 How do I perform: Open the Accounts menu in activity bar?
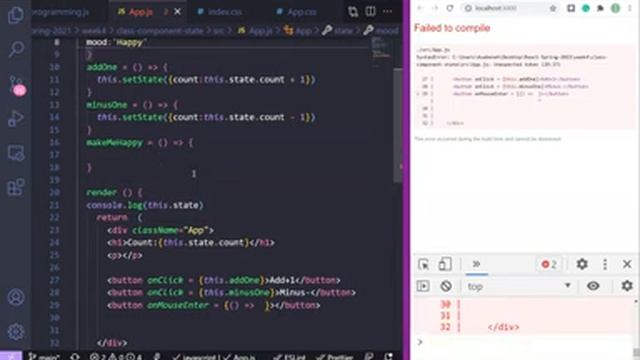point(16,297)
